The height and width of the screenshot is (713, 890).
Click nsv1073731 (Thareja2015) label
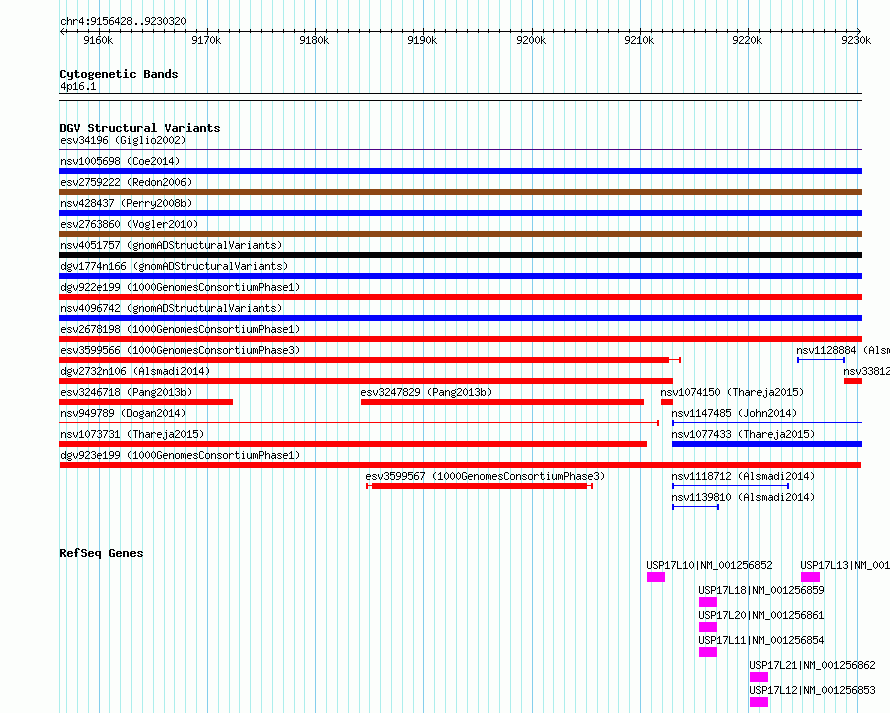tap(132, 434)
